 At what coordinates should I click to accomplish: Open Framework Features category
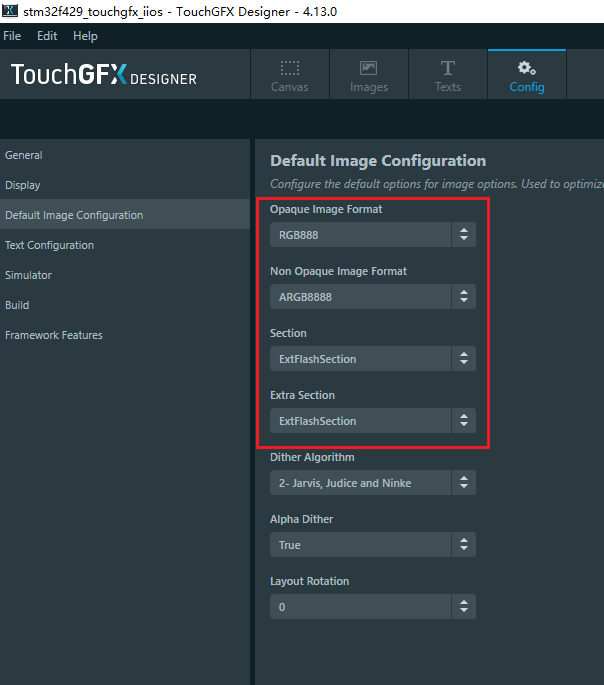tap(125, 335)
